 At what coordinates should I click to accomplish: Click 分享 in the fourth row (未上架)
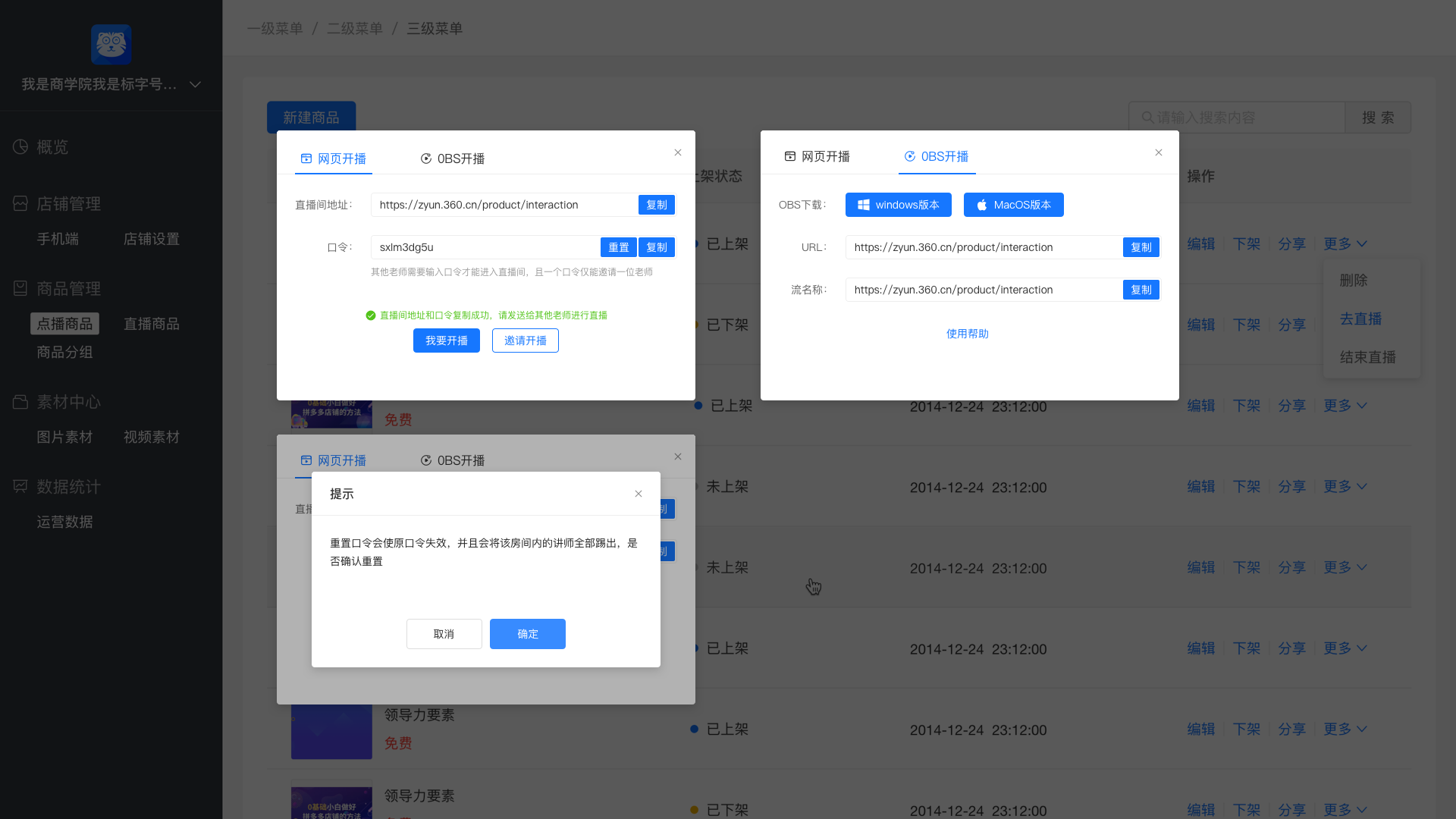pos(1292,487)
